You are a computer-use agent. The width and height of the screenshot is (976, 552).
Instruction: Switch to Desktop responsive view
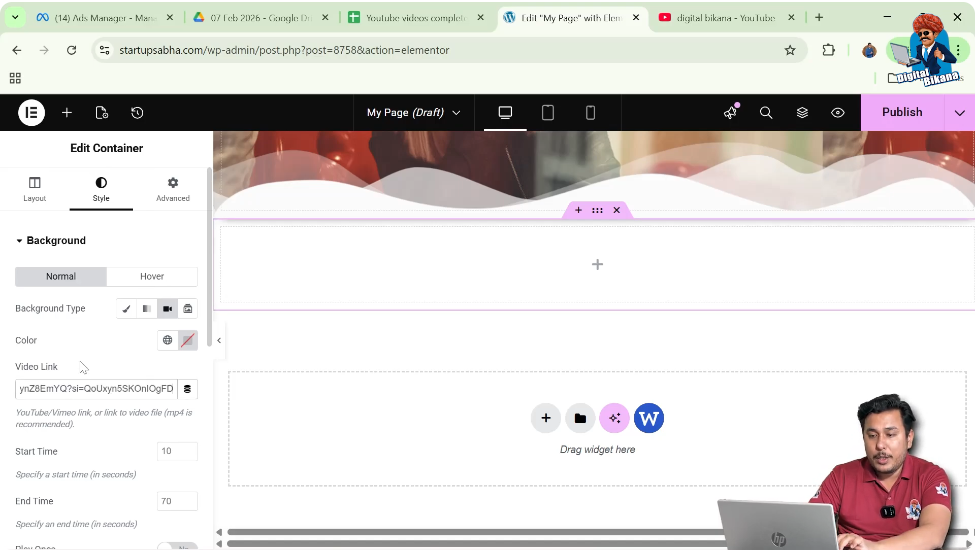pyautogui.click(x=505, y=113)
